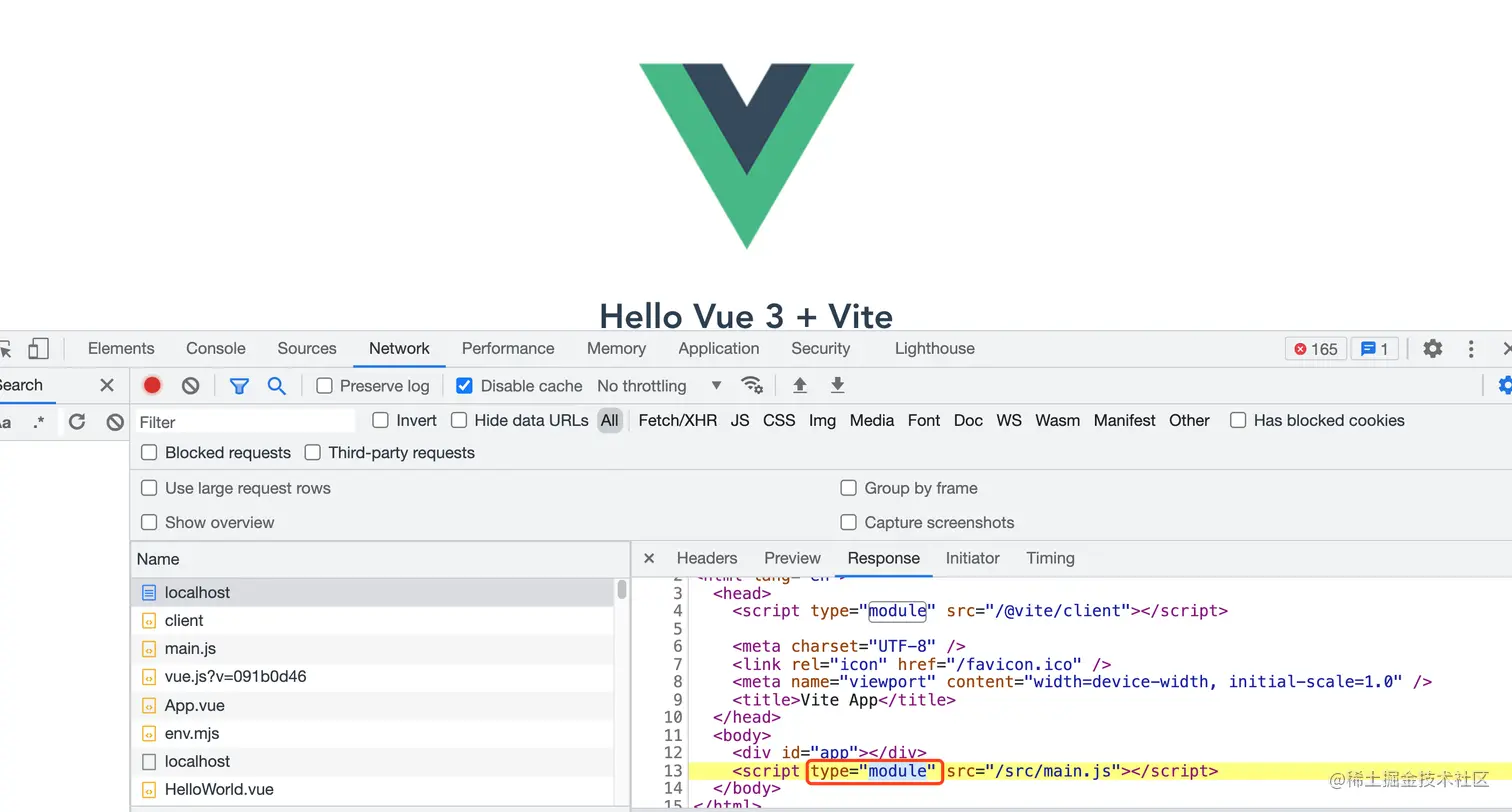This screenshot has height=812, width=1512.
Task: Enable Capture screenshots
Action: 848,522
